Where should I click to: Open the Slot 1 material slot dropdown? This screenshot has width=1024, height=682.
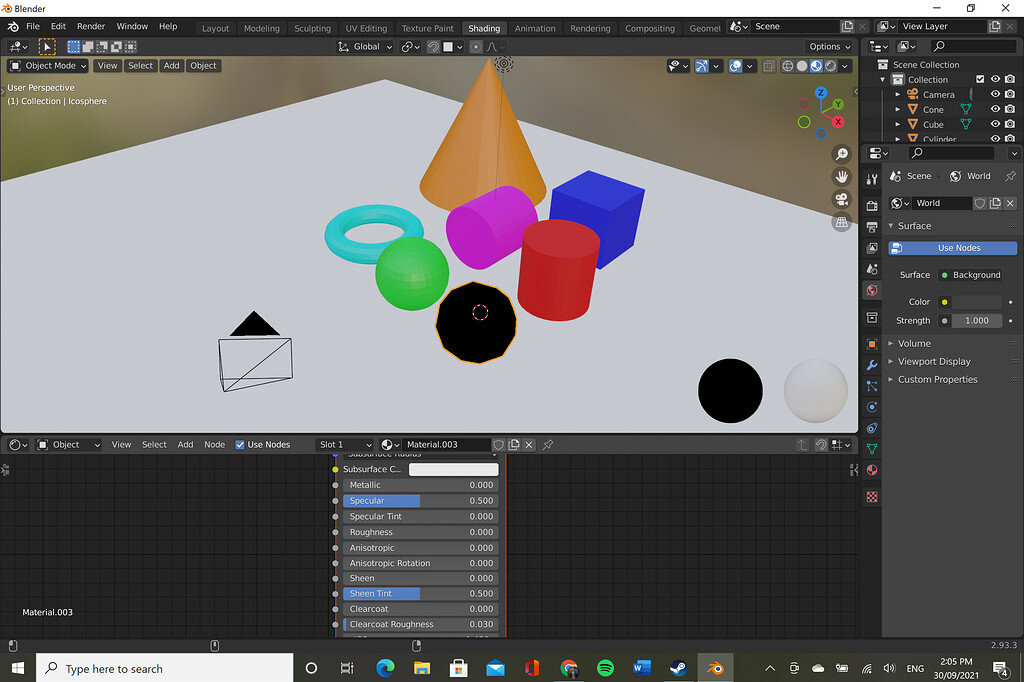(345, 444)
